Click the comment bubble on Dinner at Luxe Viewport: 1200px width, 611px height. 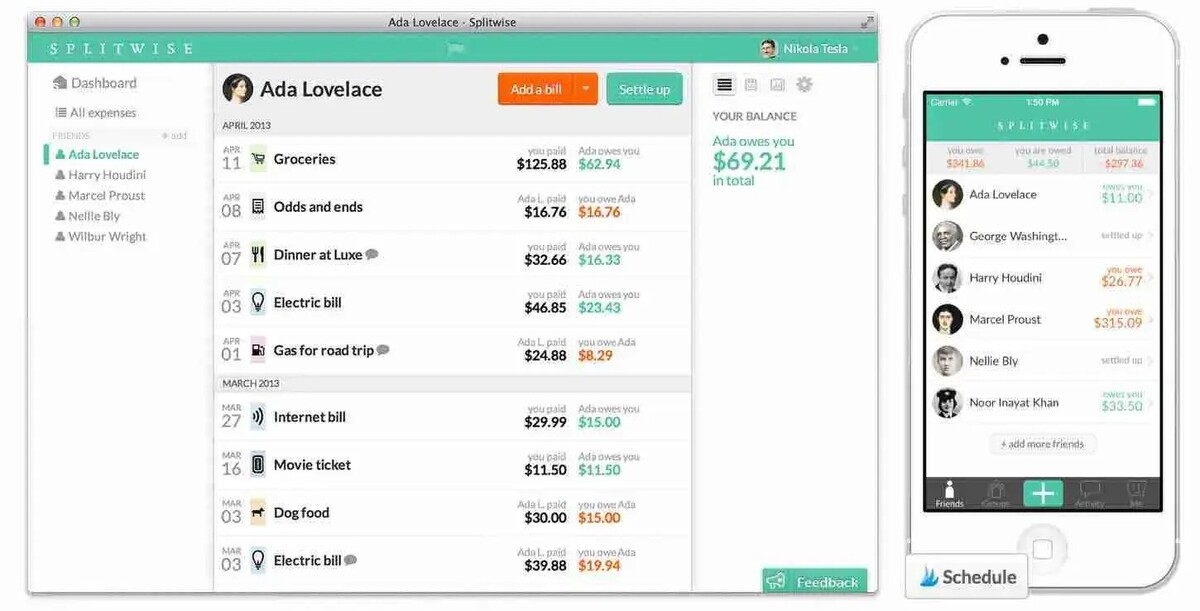pos(372,255)
